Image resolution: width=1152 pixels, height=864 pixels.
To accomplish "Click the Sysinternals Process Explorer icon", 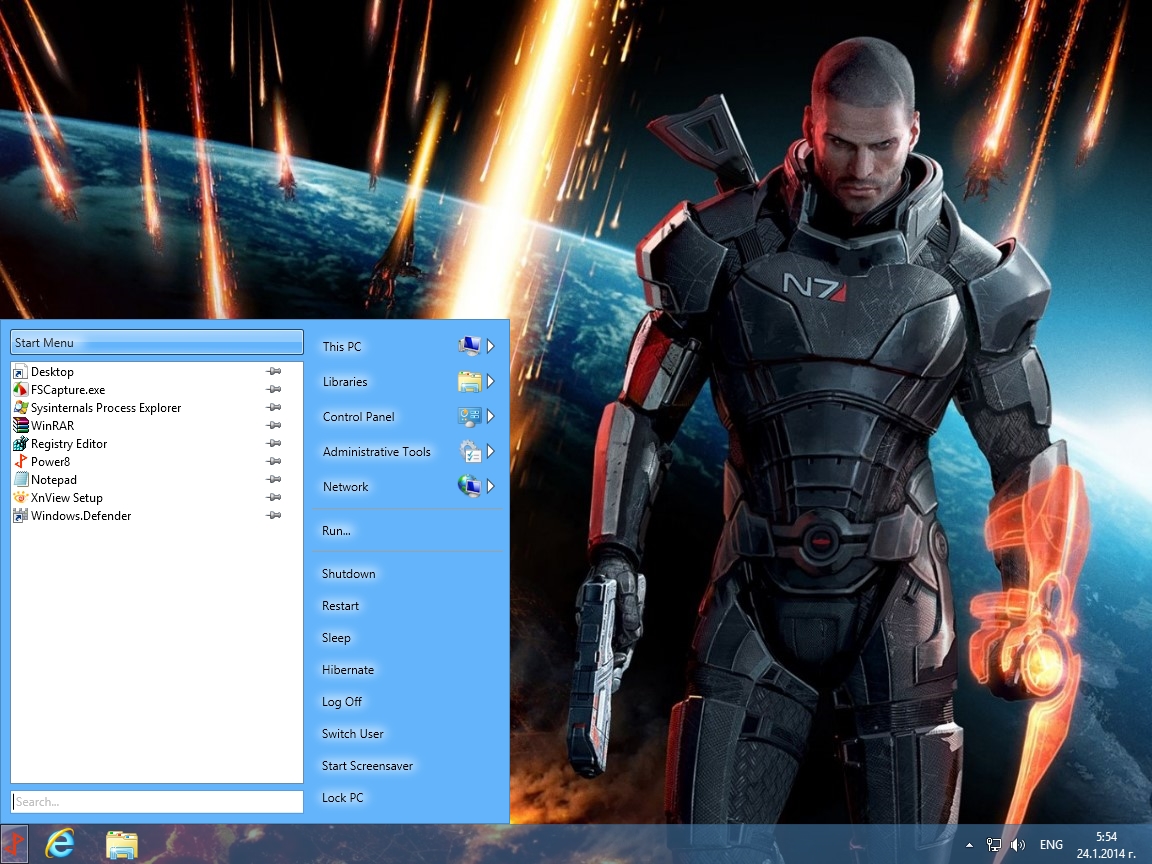I will coord(21,408).
